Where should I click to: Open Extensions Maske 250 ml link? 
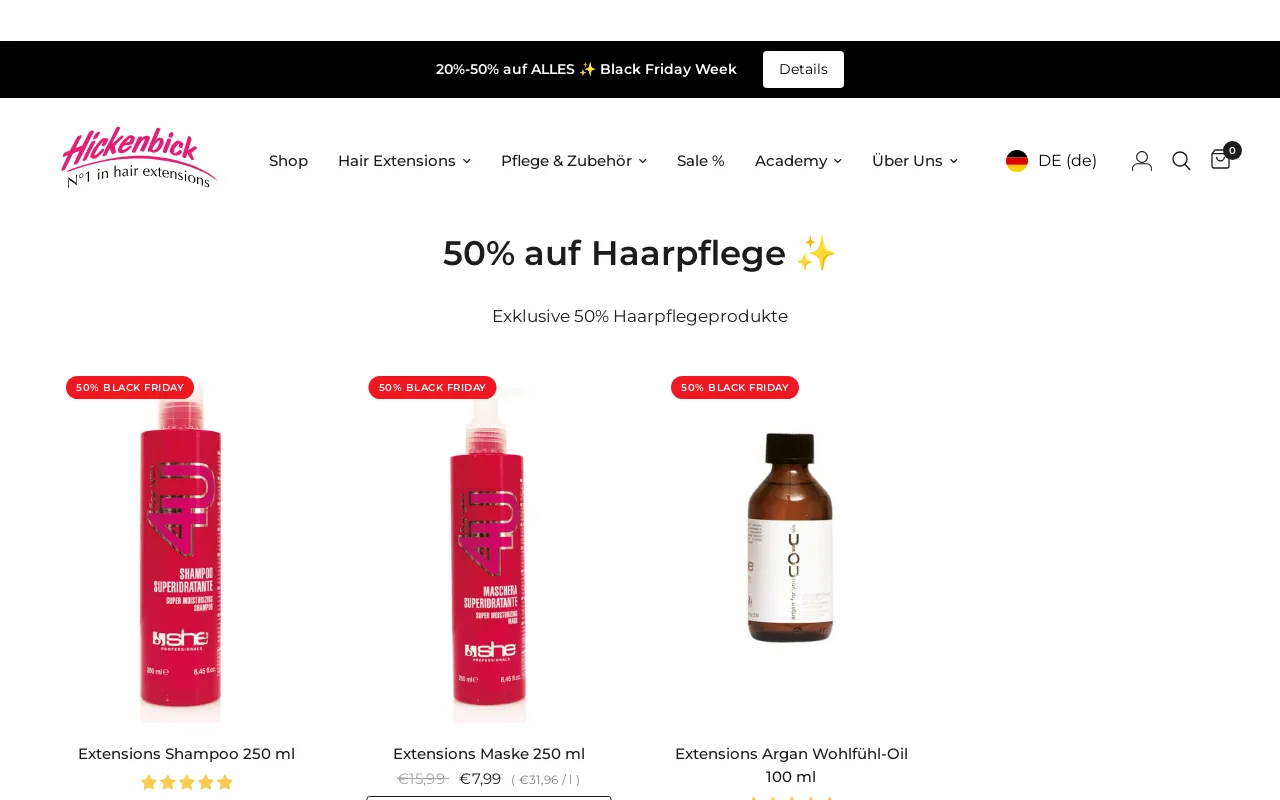tap(489, 754)
